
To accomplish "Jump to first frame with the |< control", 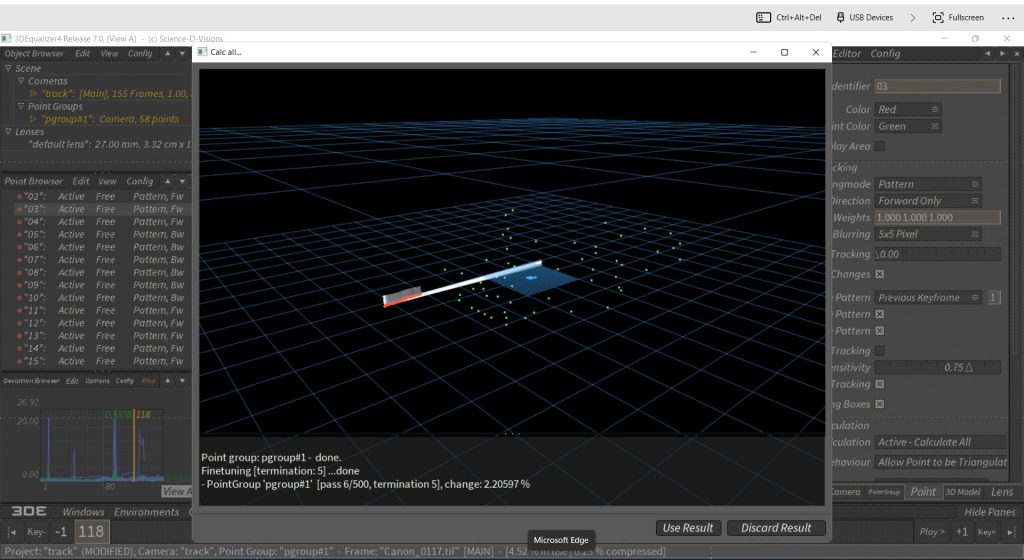I will coord(12,532).
